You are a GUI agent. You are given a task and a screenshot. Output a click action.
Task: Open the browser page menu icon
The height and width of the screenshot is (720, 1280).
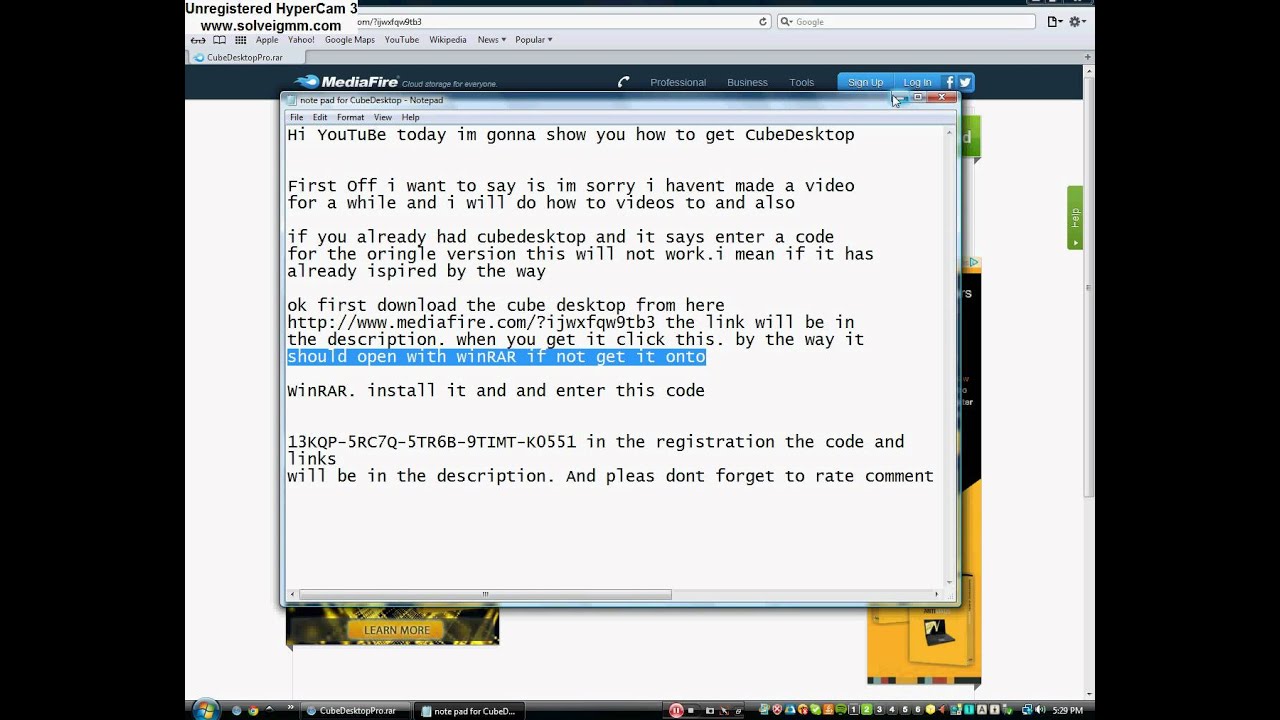(1055, 21)
